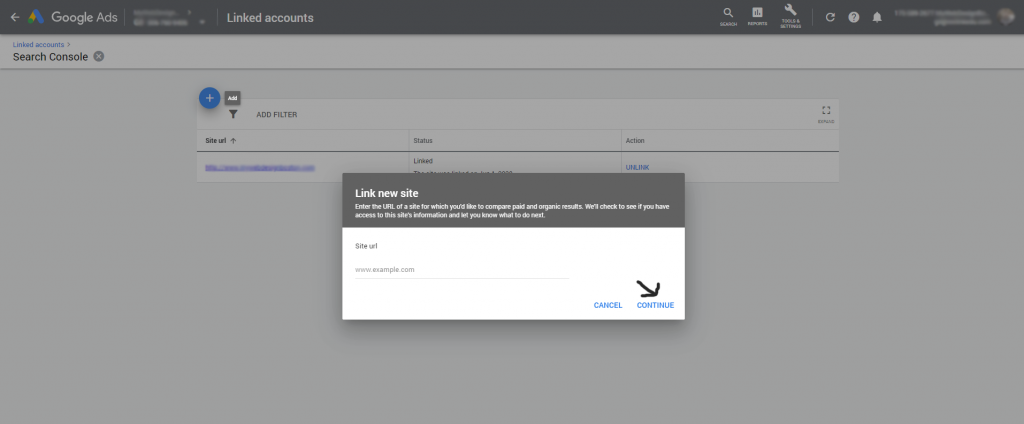Click the Refresh icon
Image resolution: width=1024 pixels, height=424 pixels.
point(830,17)
